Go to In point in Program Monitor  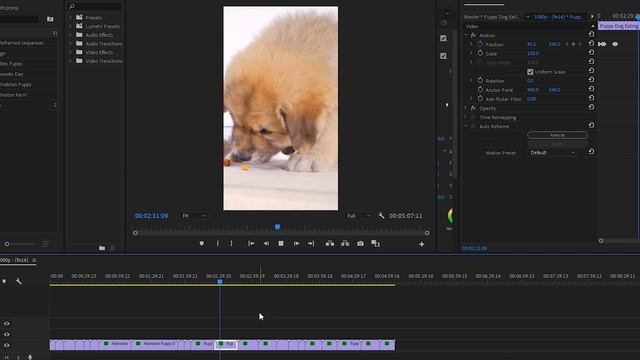[x=251, y=243]
